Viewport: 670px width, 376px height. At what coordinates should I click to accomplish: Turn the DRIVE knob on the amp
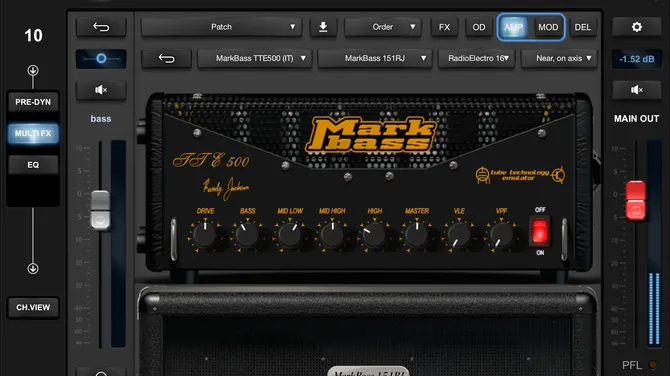(205, 235)
